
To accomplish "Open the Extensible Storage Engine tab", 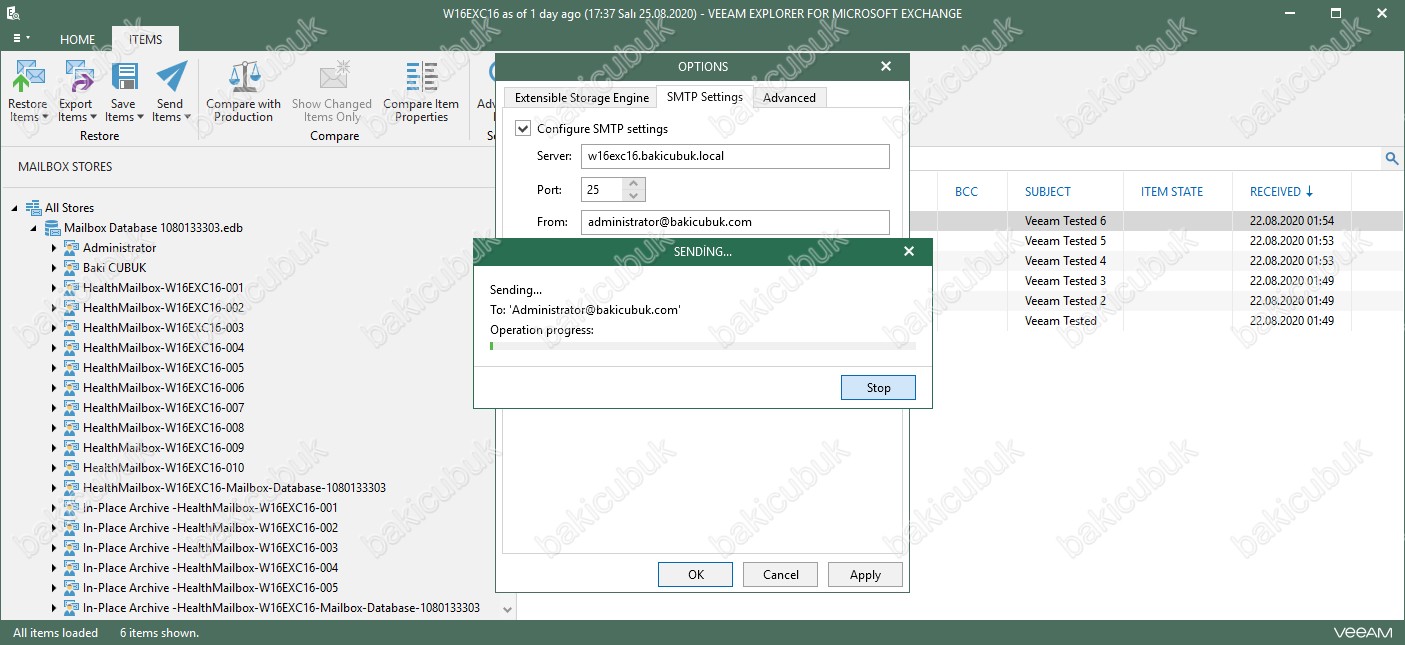I will (581, 97).
